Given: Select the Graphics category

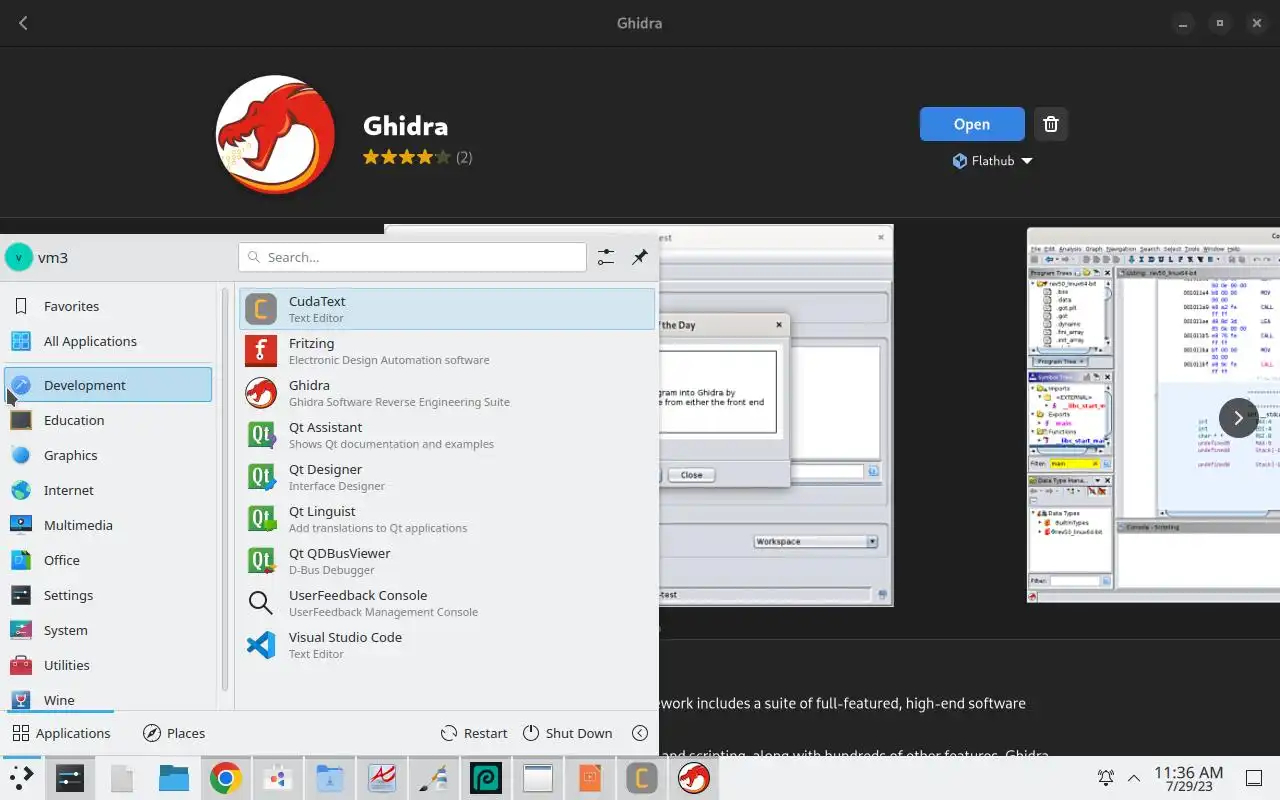Looking at the screenshot, I should tap(108, 455).
